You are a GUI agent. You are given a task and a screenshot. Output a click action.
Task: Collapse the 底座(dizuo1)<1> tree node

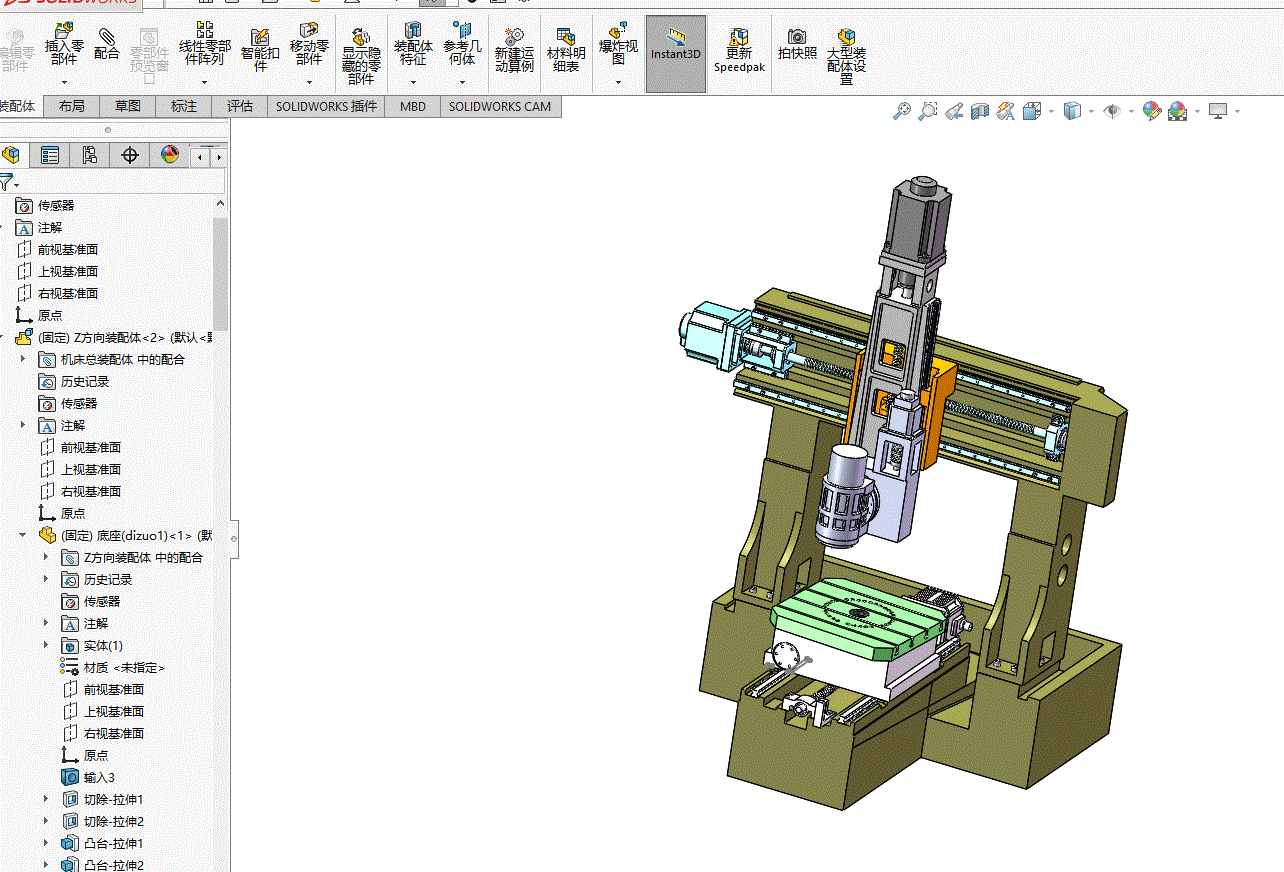23,535
